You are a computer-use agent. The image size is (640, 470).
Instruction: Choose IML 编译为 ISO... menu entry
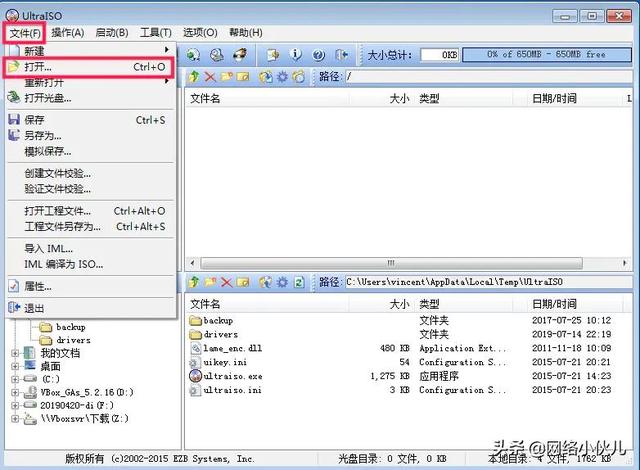91,264
